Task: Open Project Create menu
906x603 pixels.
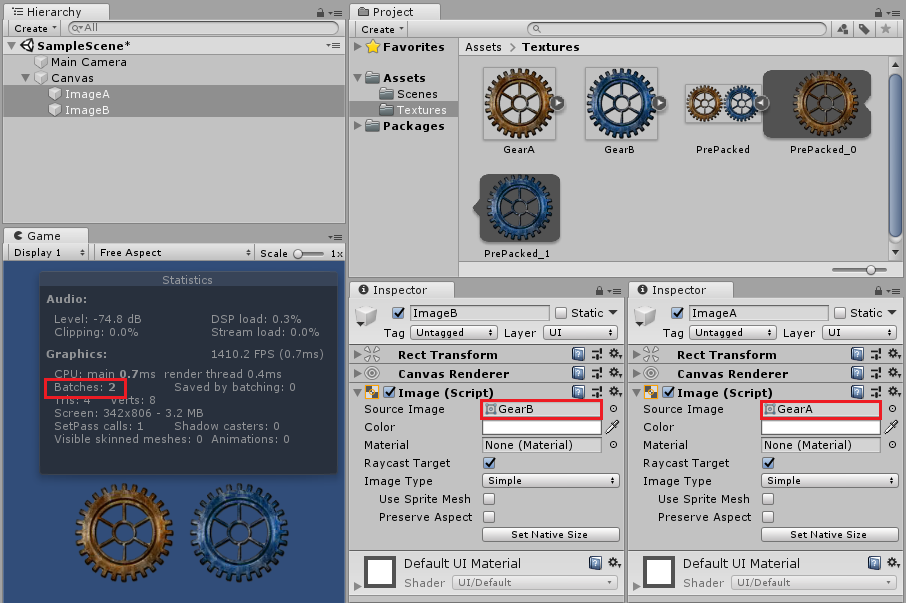Action: [382, 29]
